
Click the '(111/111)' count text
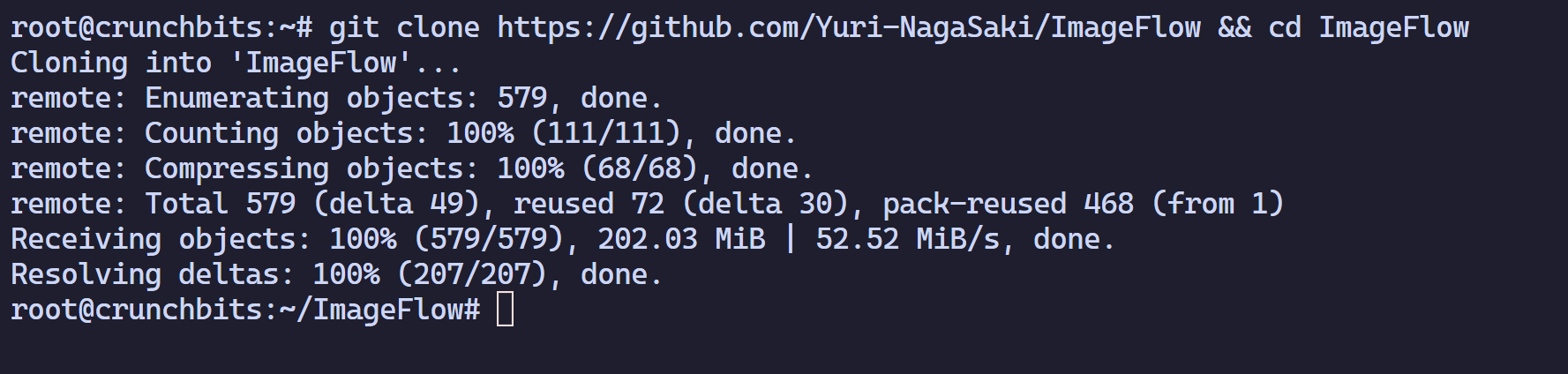606,133
